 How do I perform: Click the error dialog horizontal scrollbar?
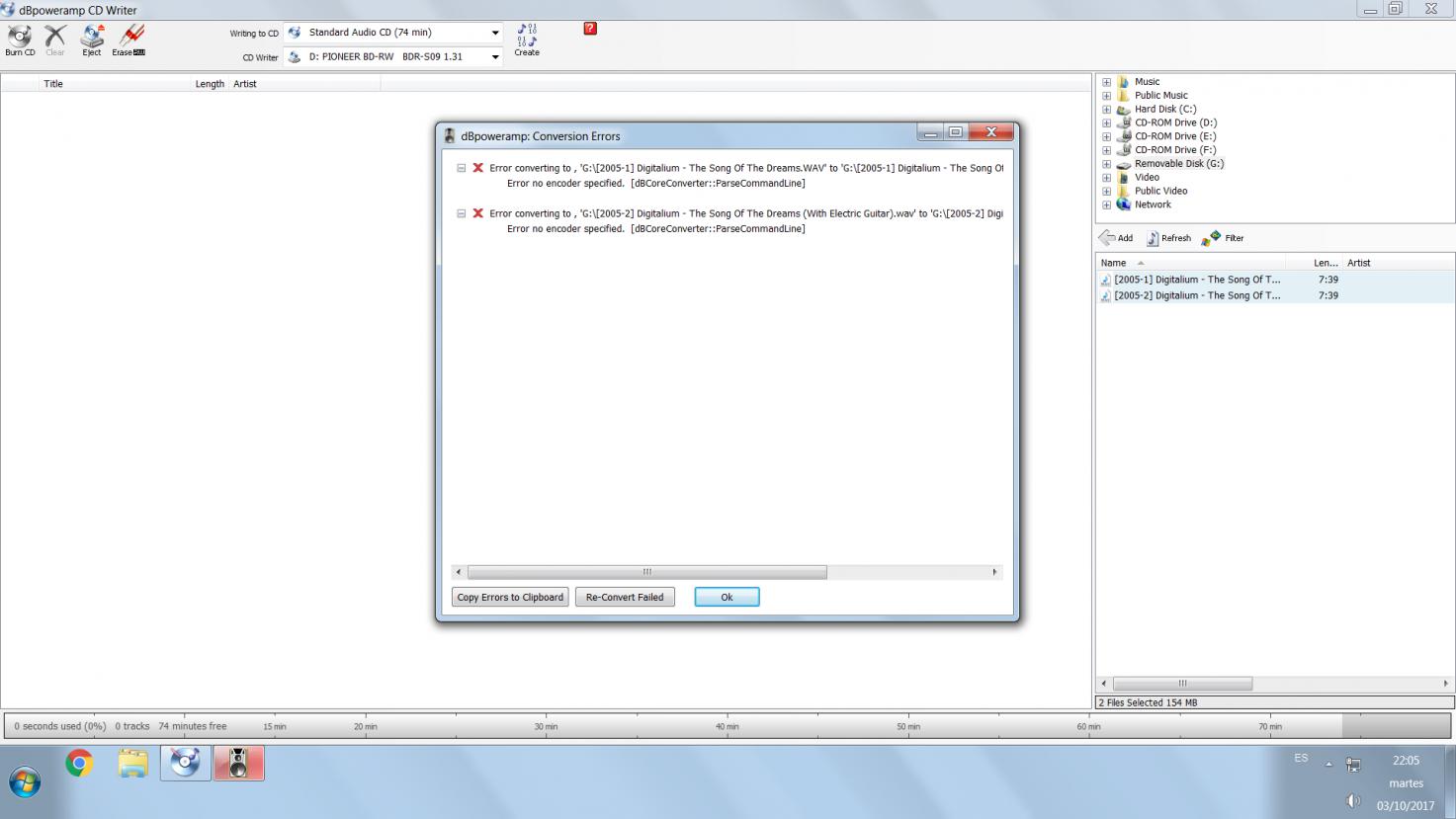click(x=646, y=572)
